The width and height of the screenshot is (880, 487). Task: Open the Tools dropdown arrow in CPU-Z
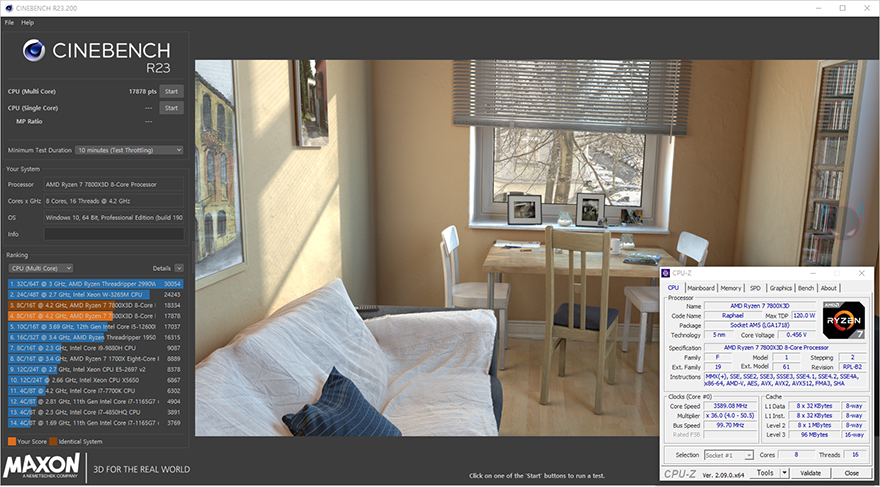tap(785, 473)
